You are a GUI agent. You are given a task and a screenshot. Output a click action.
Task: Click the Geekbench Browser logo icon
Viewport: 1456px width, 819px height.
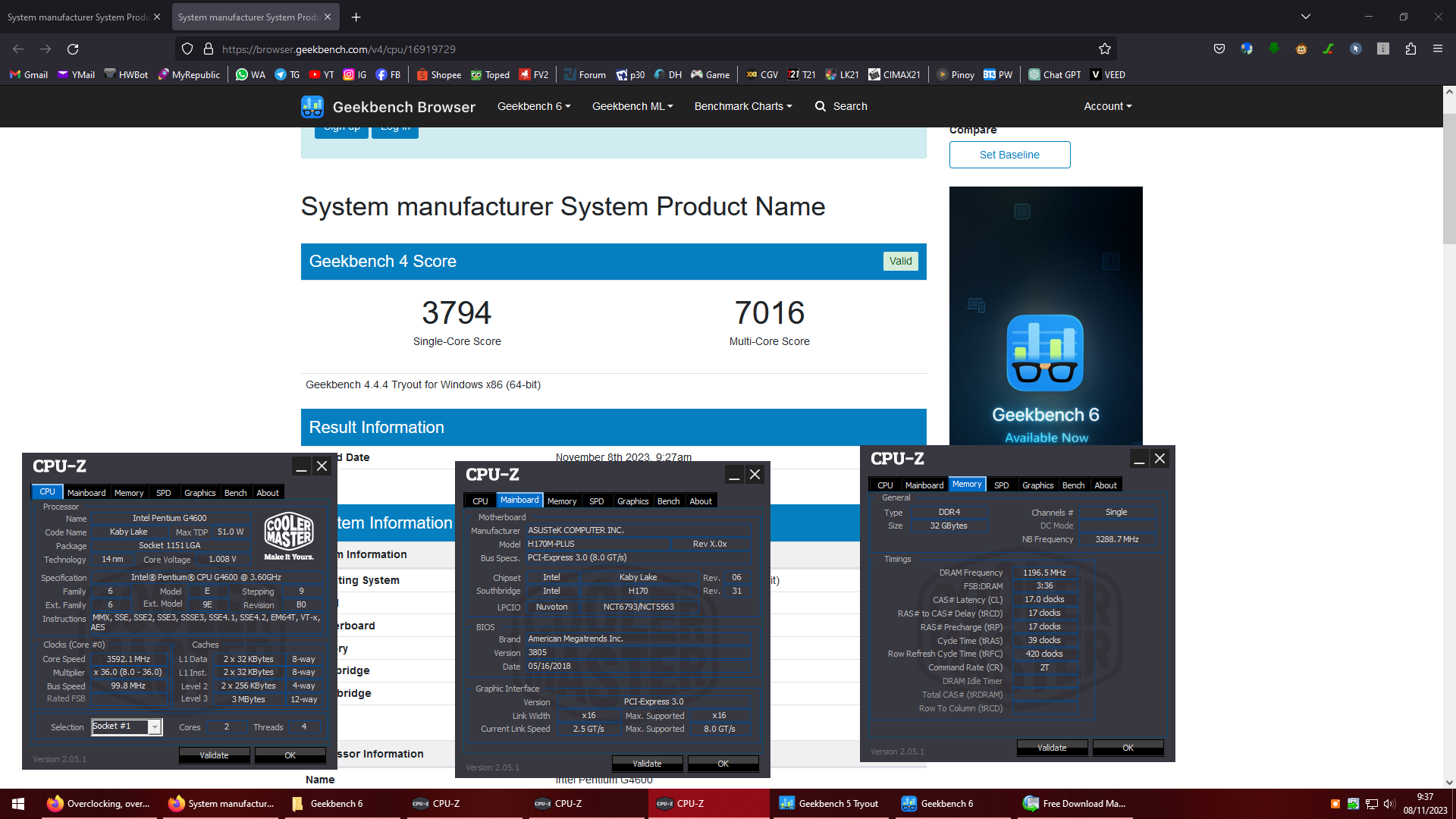pos(312,107)
